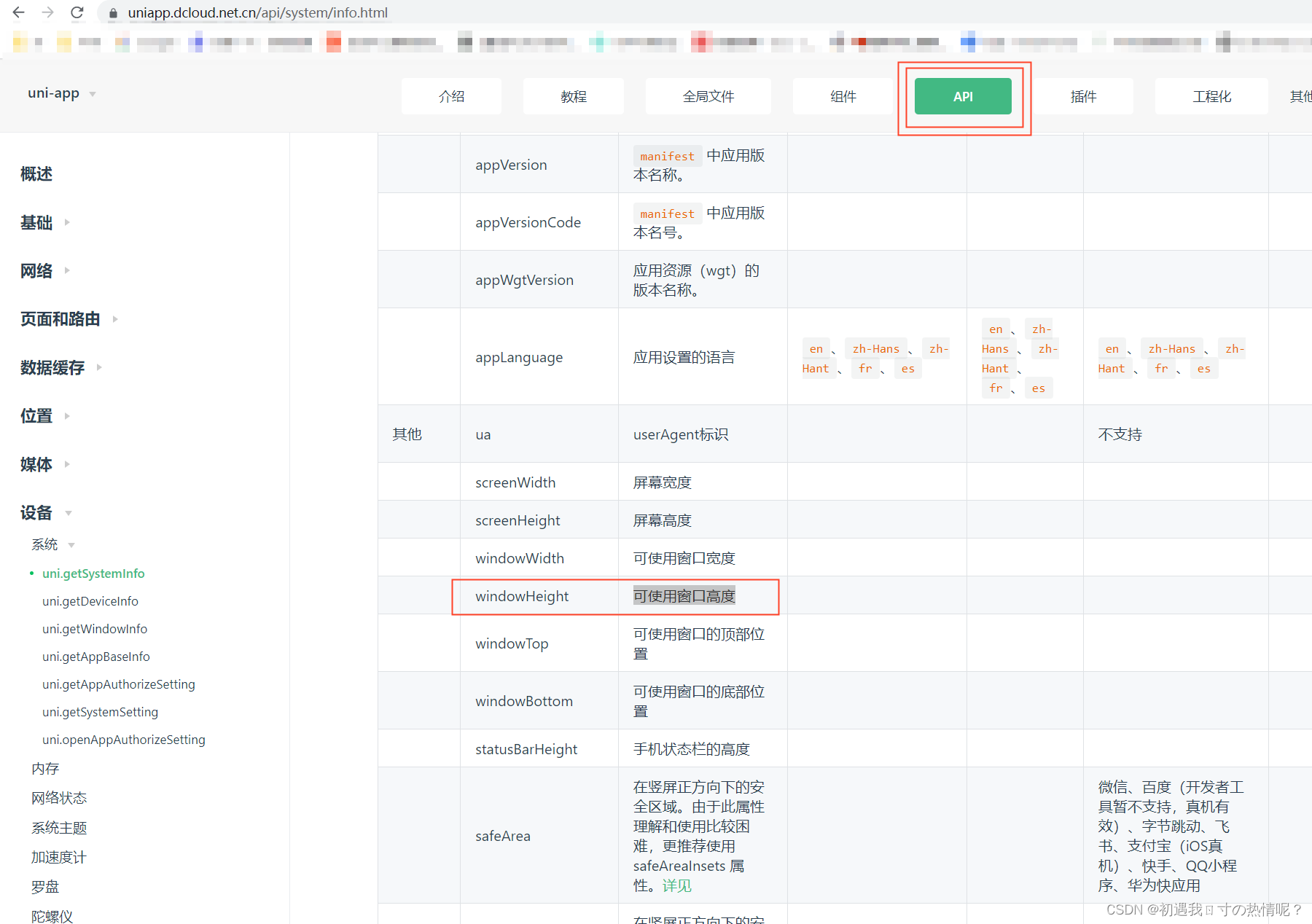Screen dimensions: 1312x924
Task: Click the safeArea table cell
Action: (x=539, y=836)
